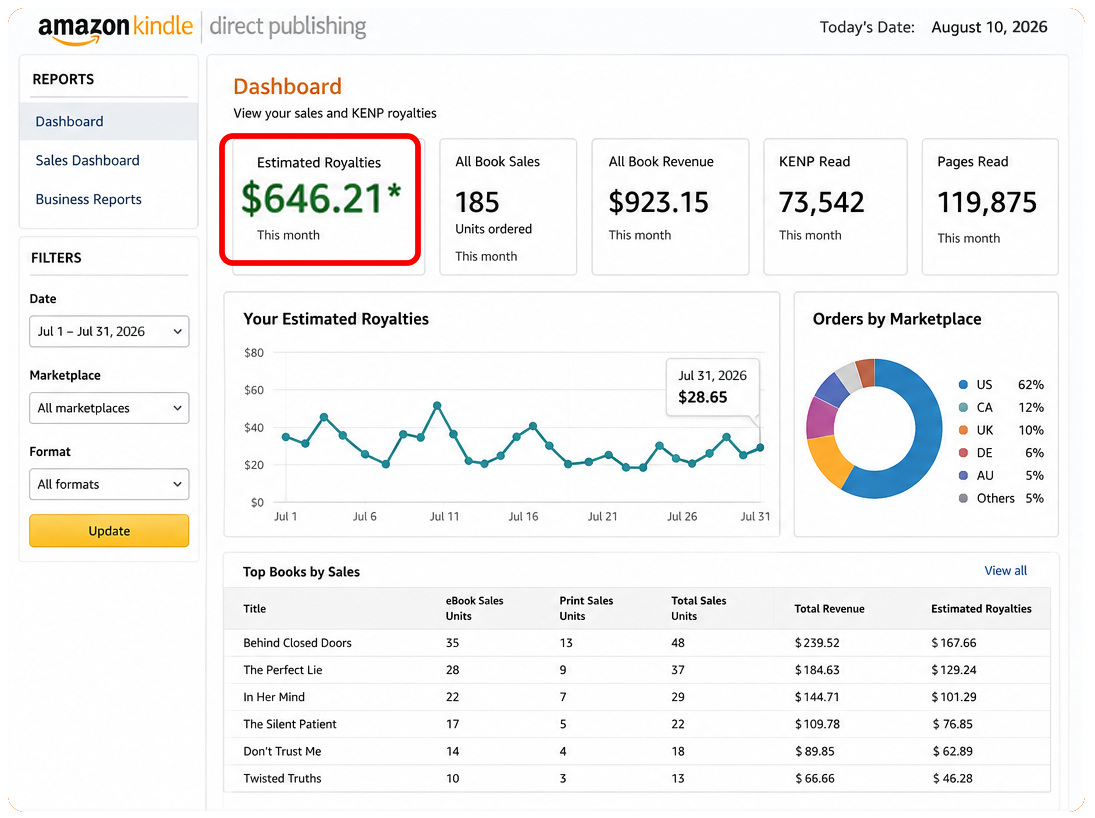Open Sales Dashboard in the sidebar
1095x818 pixels.
click(x=87, y=161)
